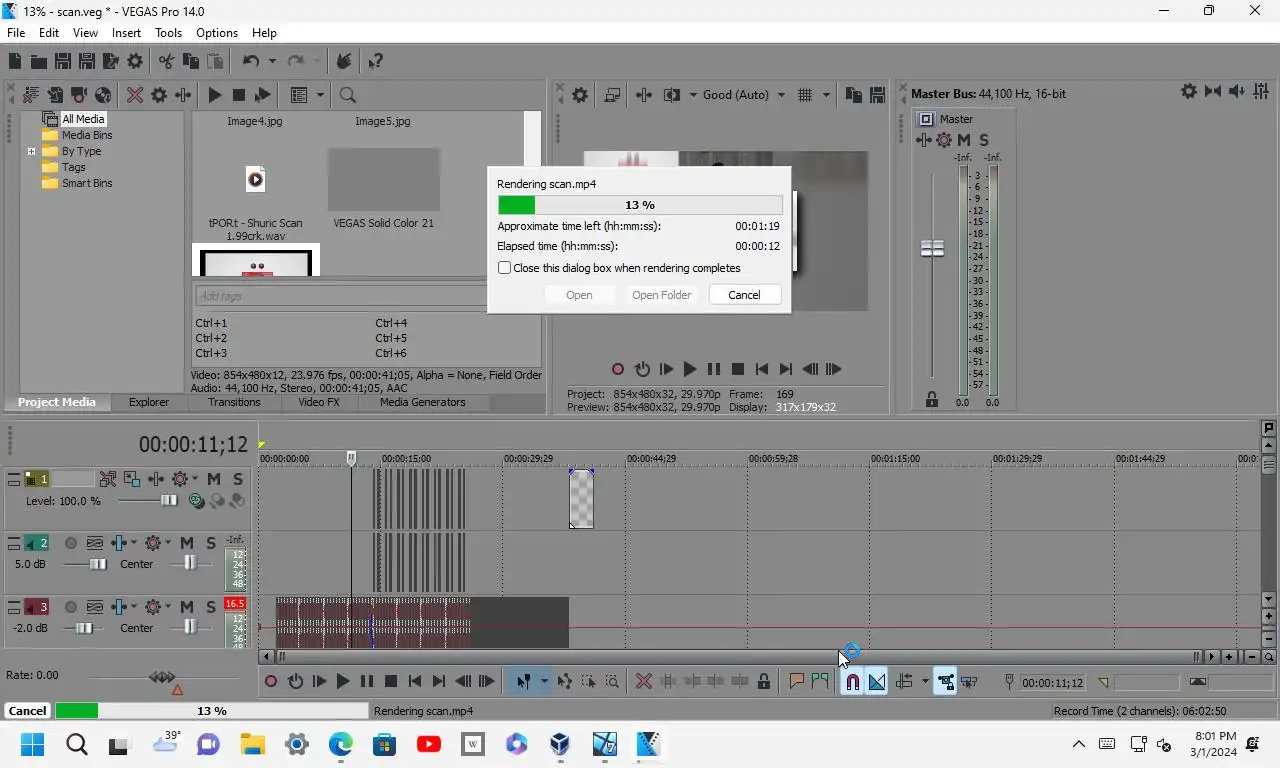Open the Options menu
Screen dimensions: 1280x768
(x=217, y=33)
